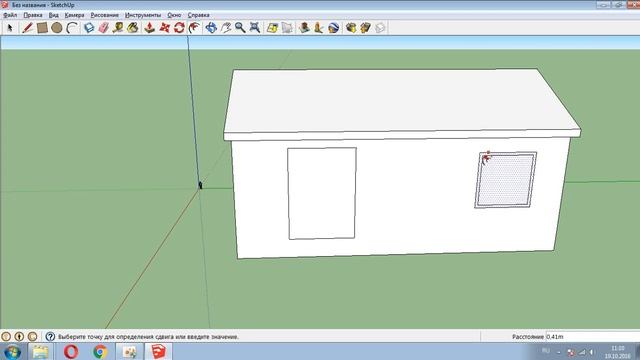640x360 pixels.
Task: Click Preview Model in Google Earth icon
Action: [333, 28]
